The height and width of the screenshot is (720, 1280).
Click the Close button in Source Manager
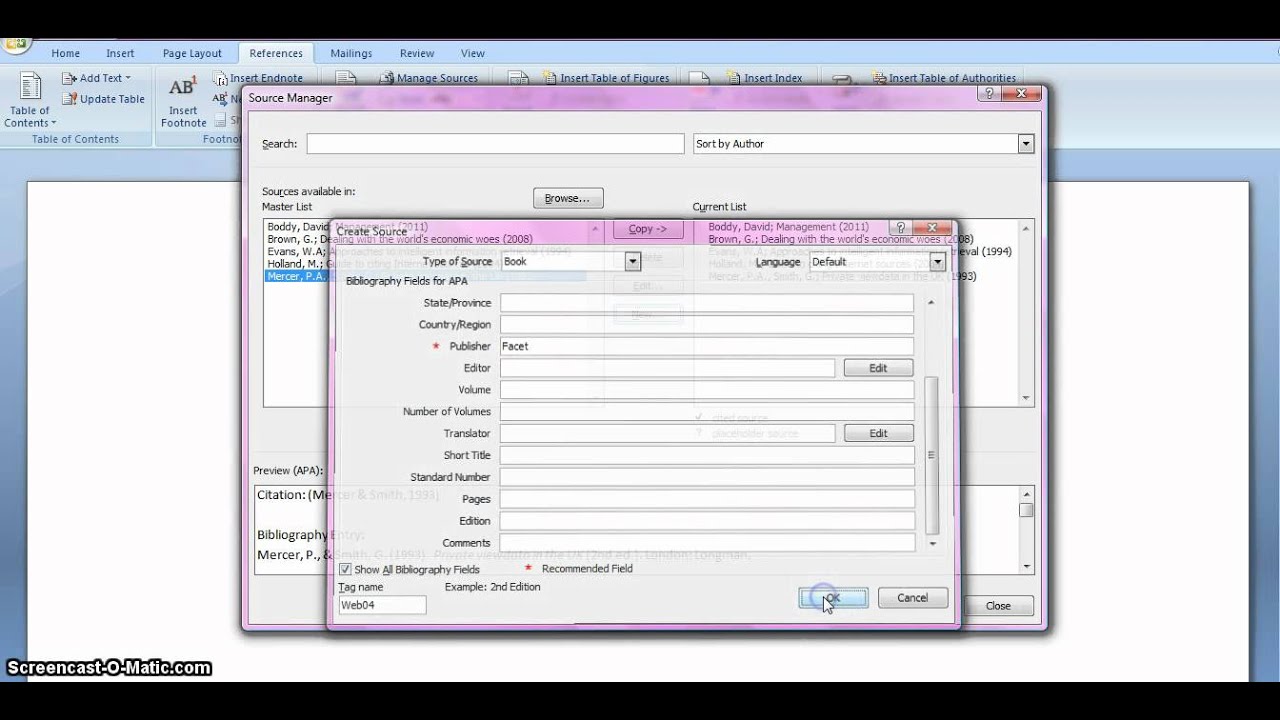click(x=997, y=606)
